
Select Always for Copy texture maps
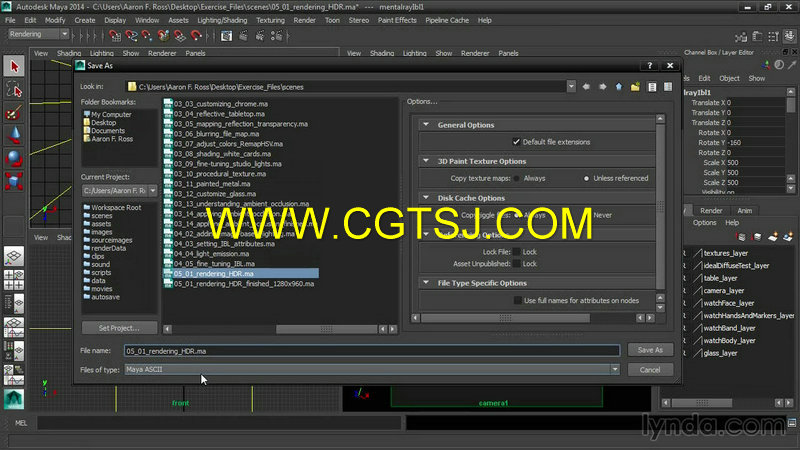click(x=517, y=178)
